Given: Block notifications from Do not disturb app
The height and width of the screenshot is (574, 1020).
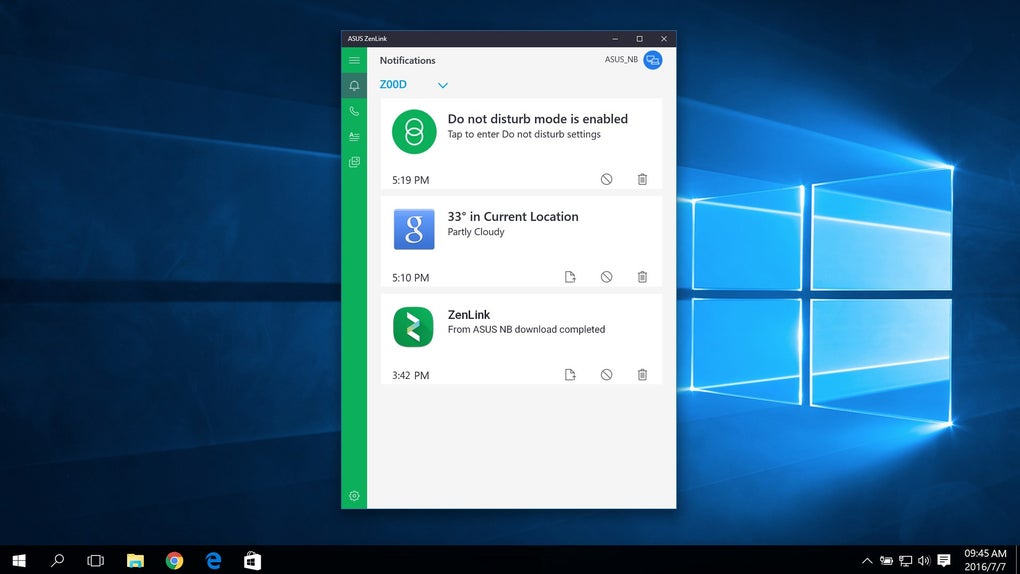Looking at the screenshot, I should coord(606,180).
